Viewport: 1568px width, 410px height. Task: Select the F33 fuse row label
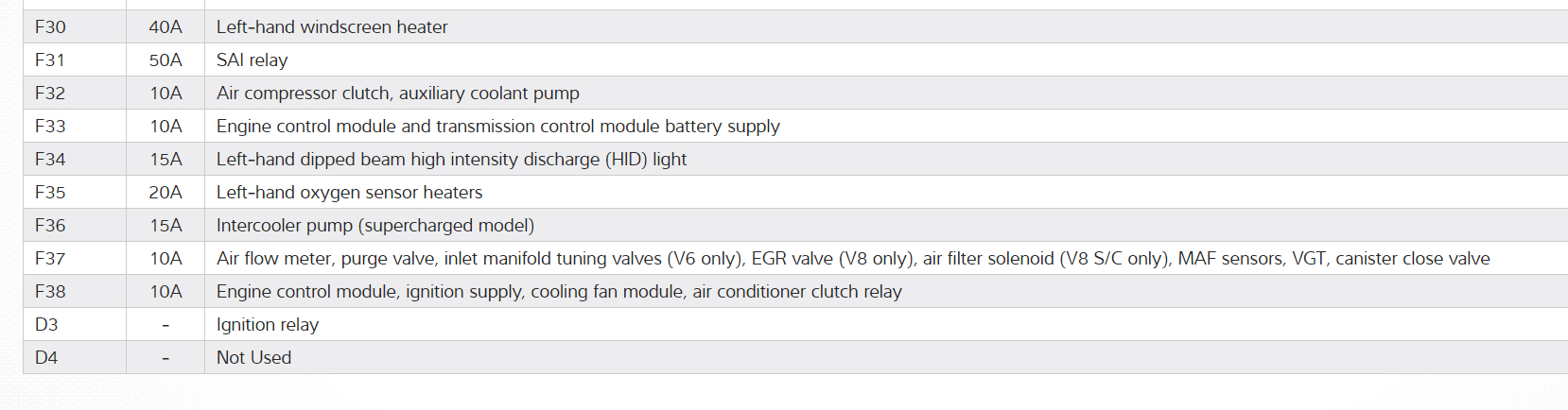[50, 127]
